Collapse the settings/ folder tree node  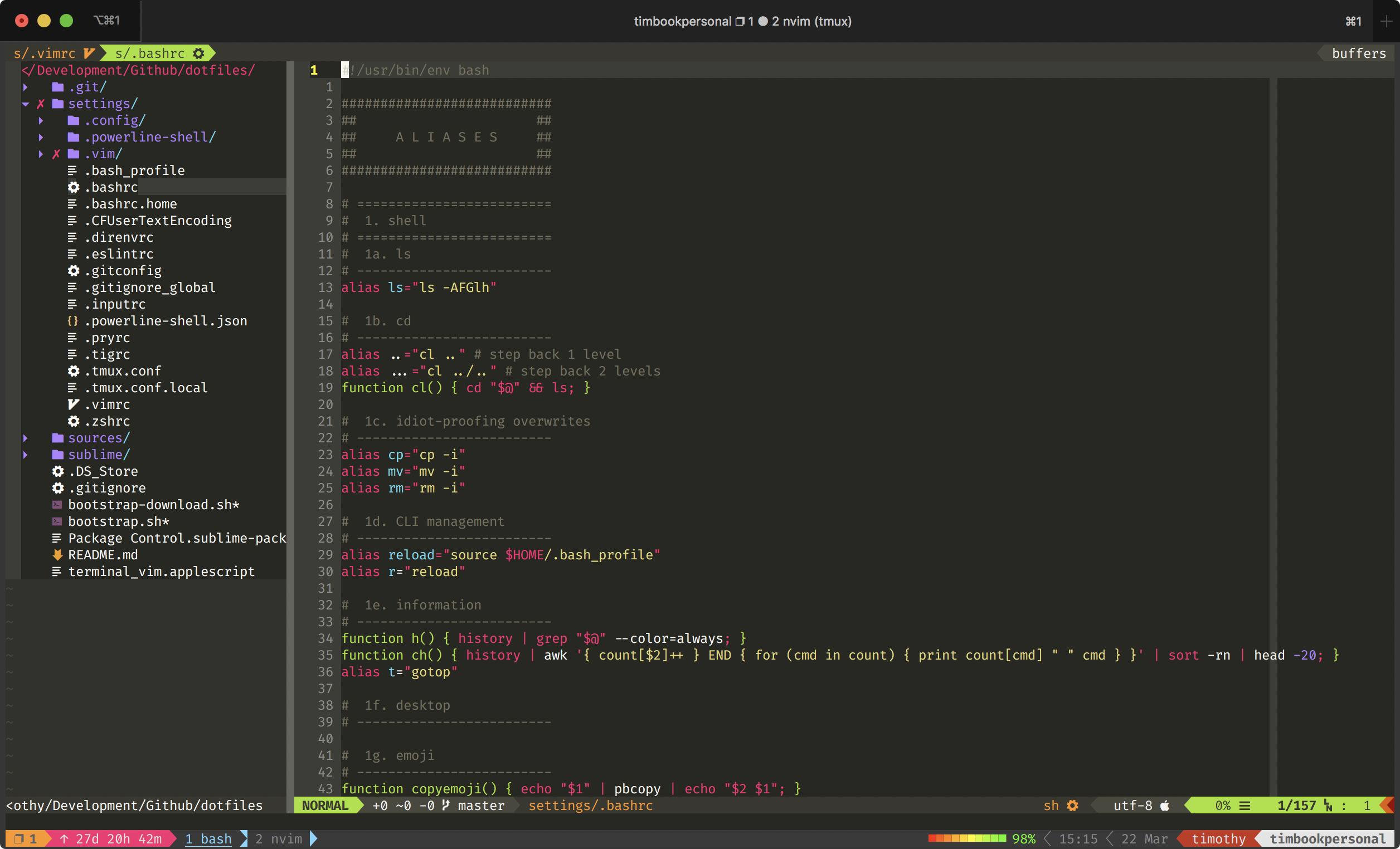click(x=26, y=104)
